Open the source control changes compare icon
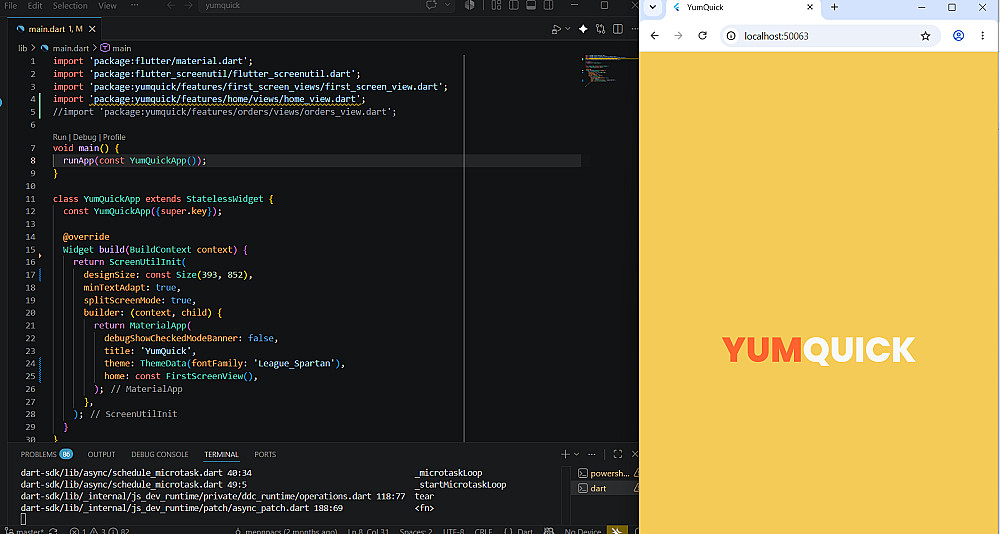Viewport: 1000px width, 534px height. click(x=600, y=29)
